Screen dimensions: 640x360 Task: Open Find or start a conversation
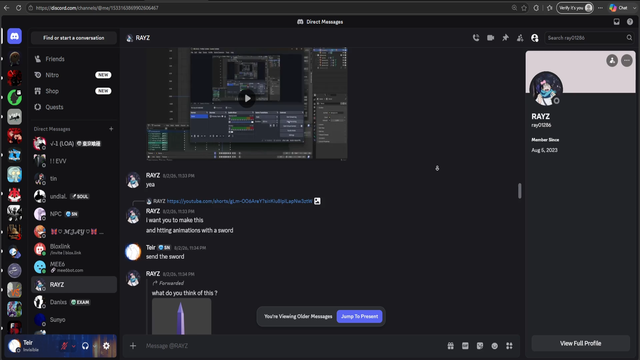coord(74,38)
